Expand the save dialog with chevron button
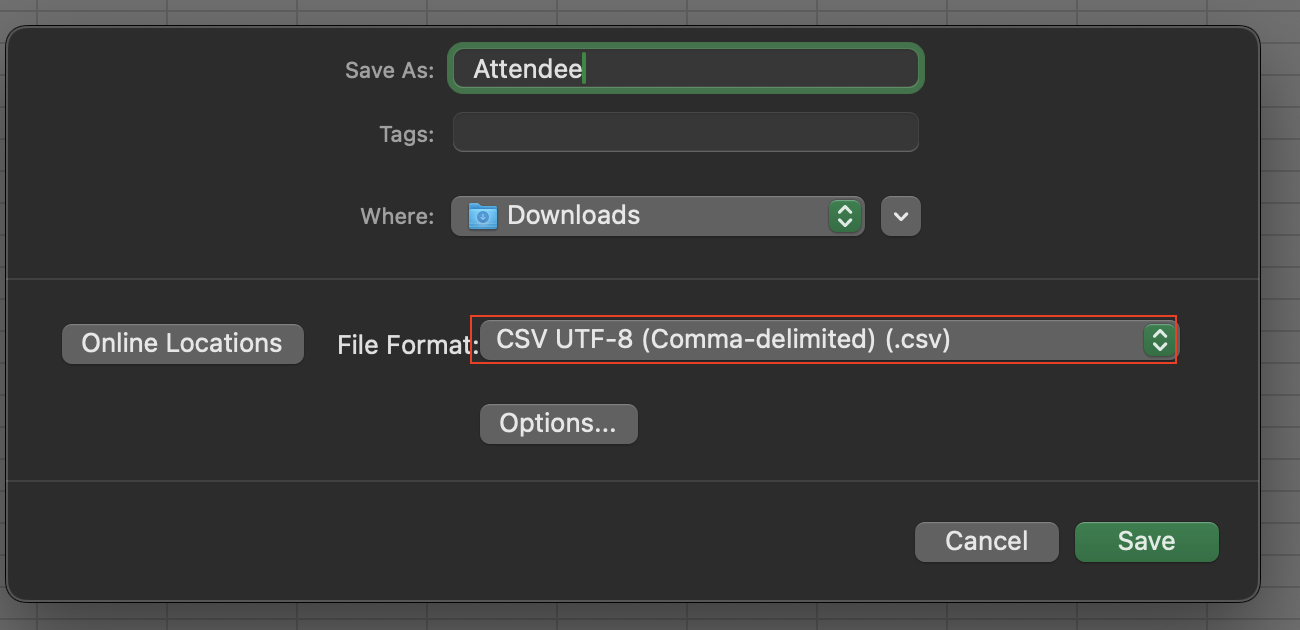1300x630 pixels. (901, 216)
